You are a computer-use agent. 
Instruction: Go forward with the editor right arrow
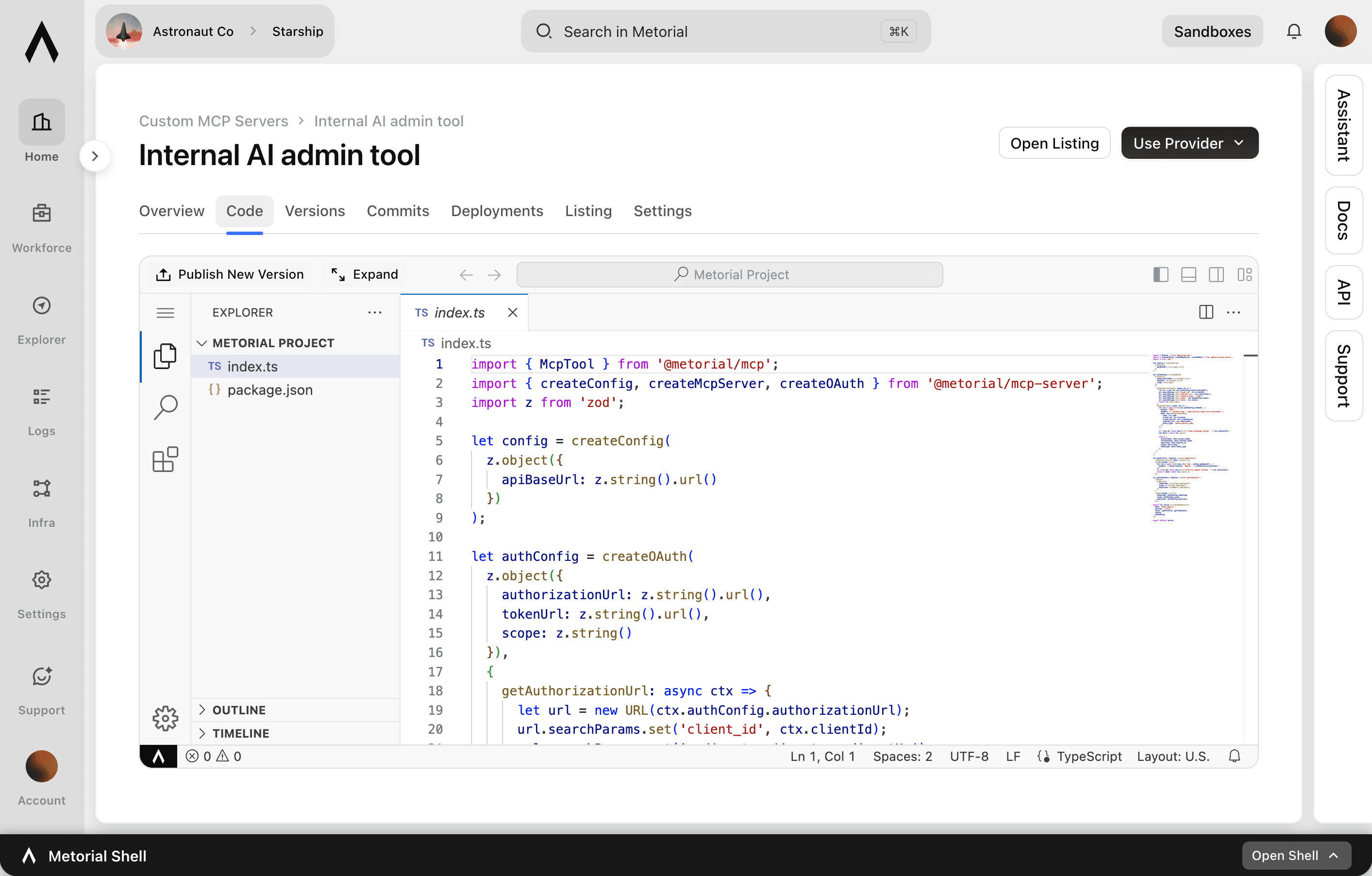494,275
